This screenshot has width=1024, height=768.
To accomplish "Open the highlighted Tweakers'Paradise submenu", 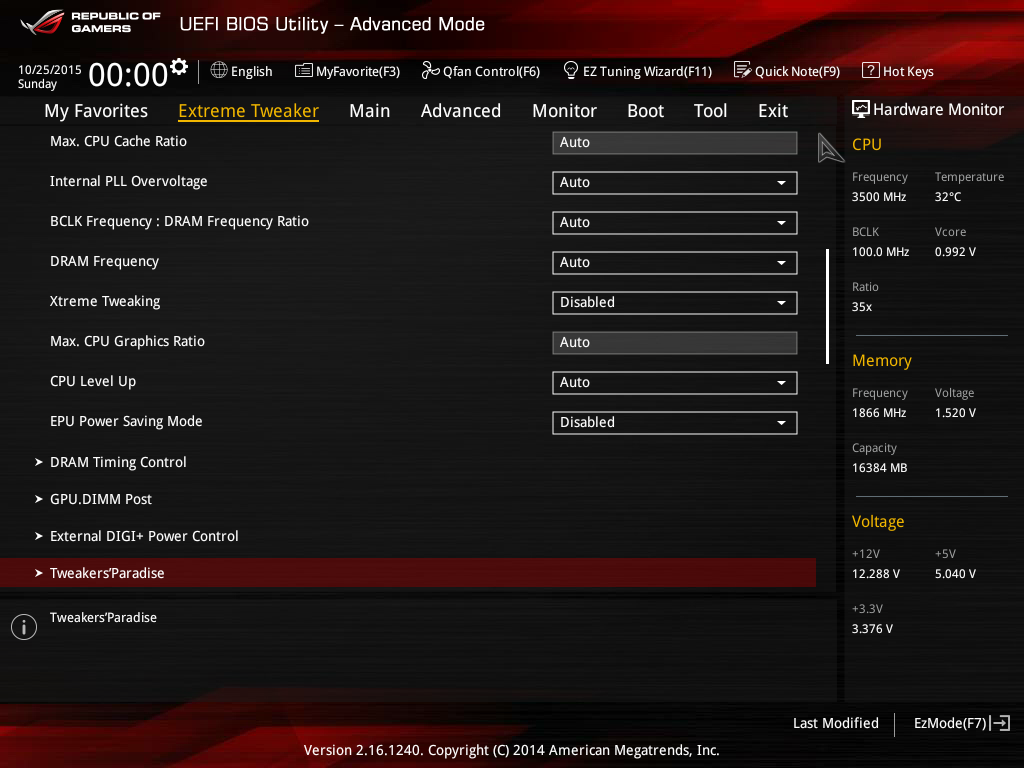I will [408, 573].
